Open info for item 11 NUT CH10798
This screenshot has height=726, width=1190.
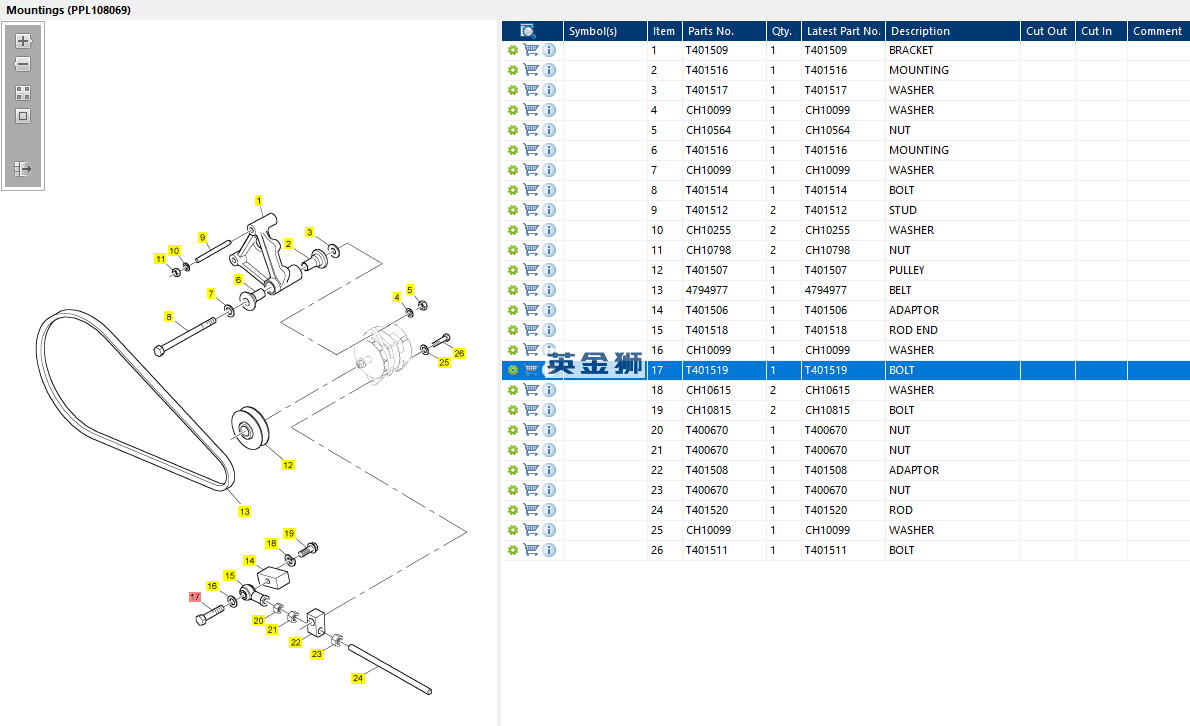(549, 250)
